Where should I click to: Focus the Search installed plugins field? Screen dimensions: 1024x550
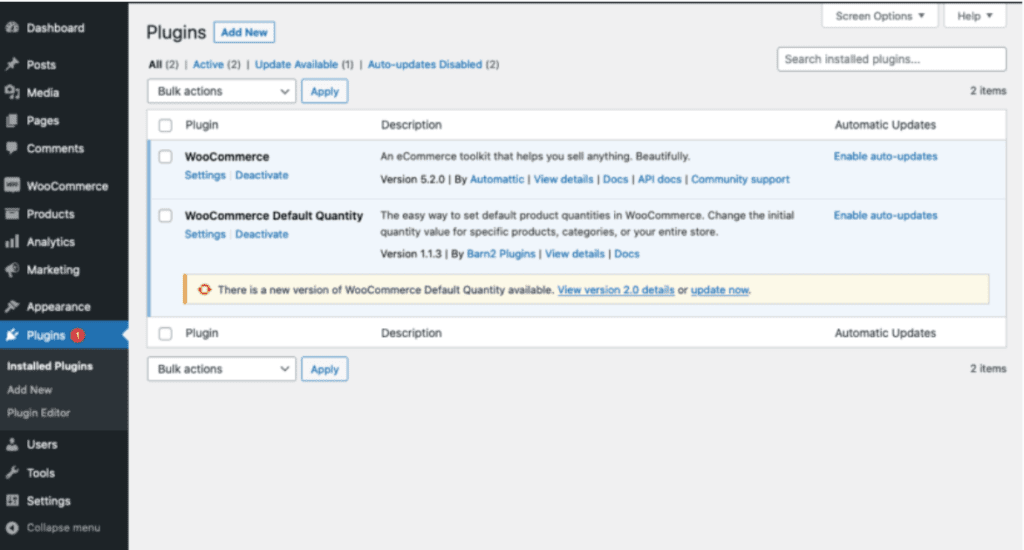[891, 59]
